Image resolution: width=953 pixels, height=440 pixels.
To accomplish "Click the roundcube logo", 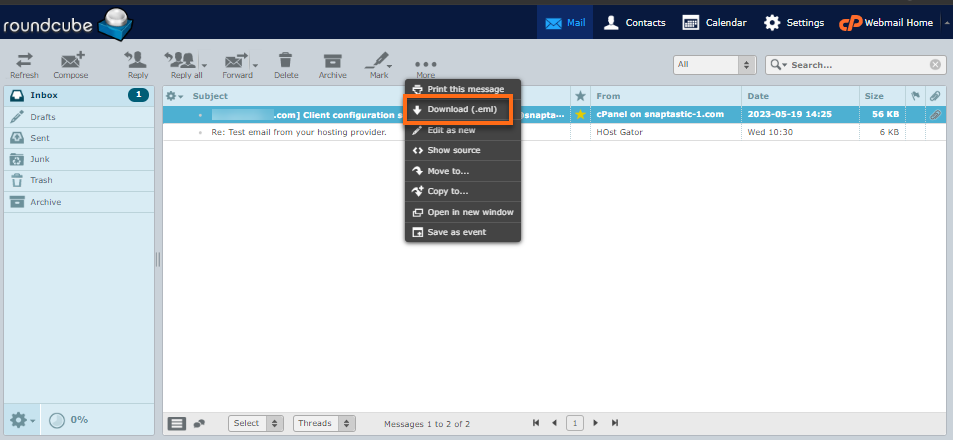I will [x=67, y=24].
